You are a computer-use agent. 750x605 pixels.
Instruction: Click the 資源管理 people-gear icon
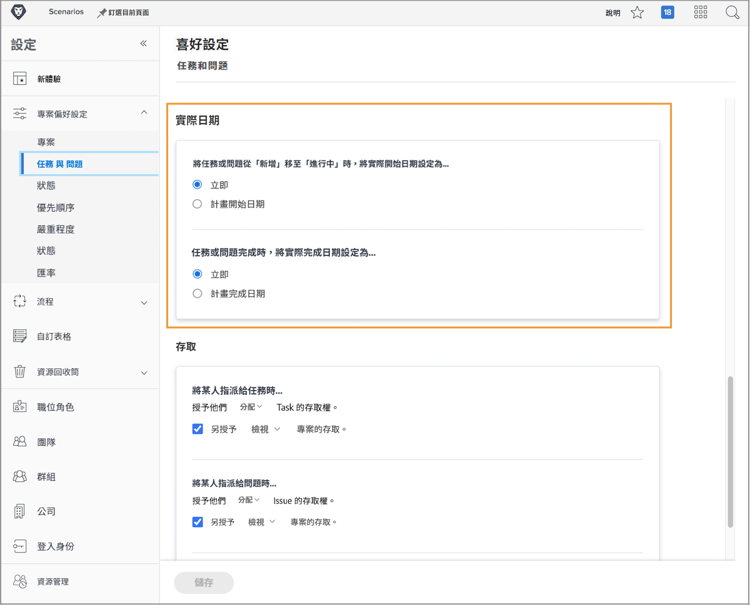point(20,581)
